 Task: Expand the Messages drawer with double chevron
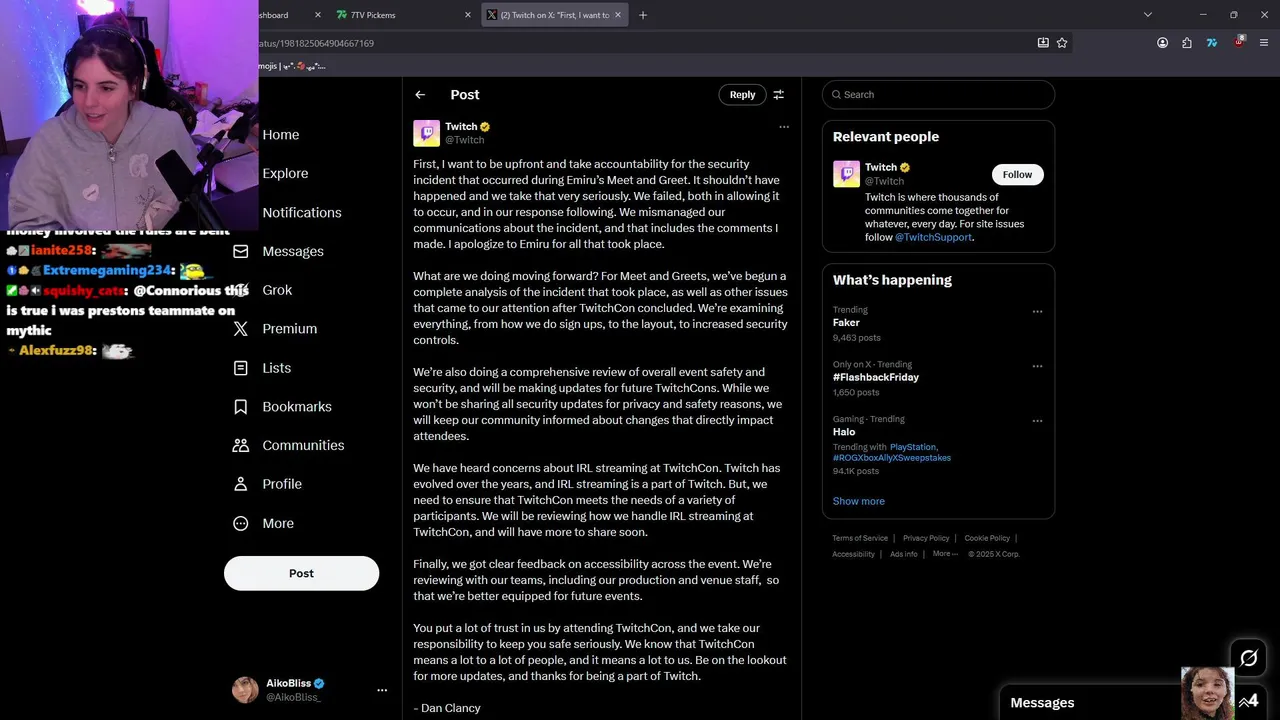(x=1244, y=702)
